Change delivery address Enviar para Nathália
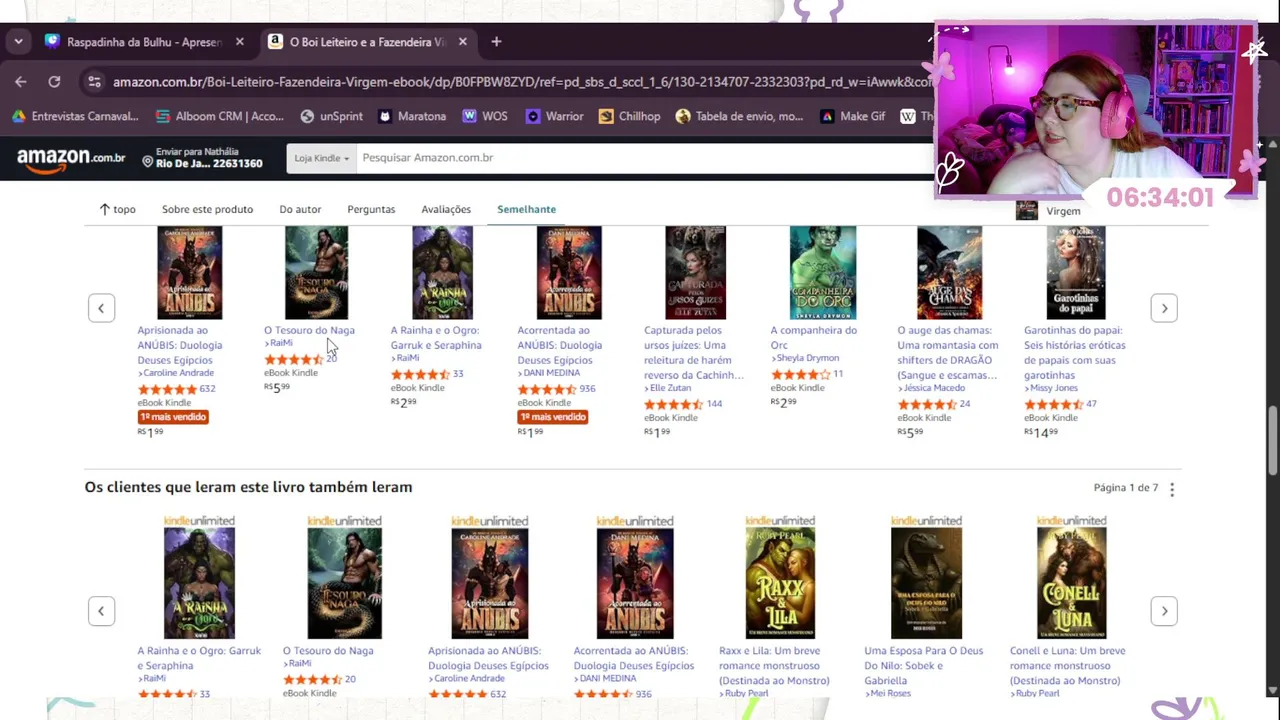This screenshot has width=1280, height=720. [x=202, y=157]
